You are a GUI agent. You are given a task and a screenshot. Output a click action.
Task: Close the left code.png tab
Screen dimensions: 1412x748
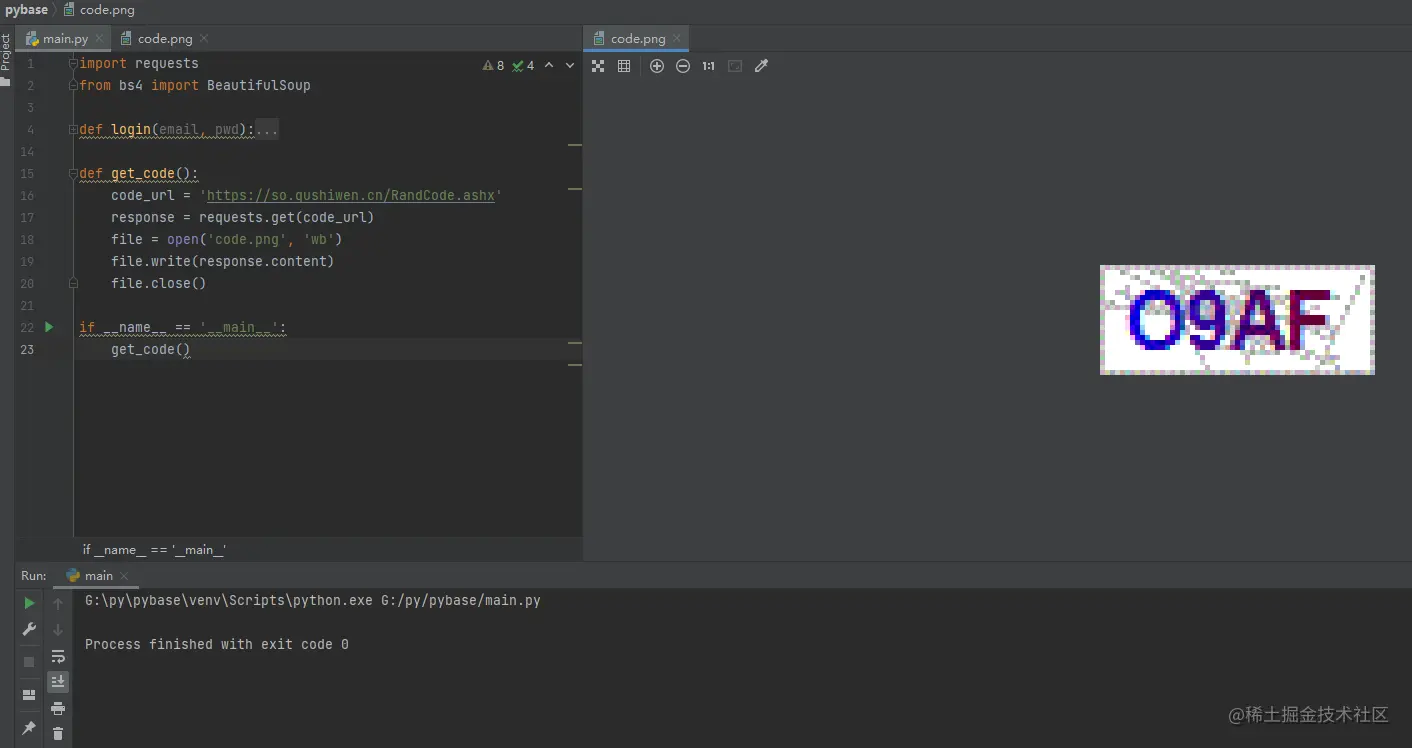tap(204, 39)
